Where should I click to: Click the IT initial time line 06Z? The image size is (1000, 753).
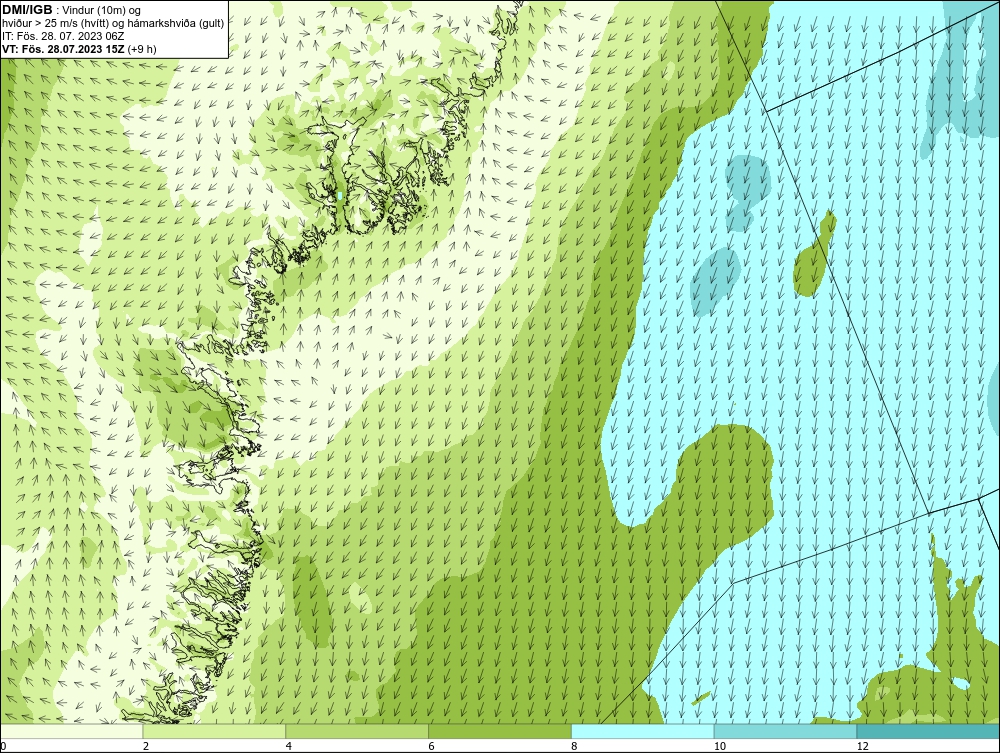click(x=63, y=36)
